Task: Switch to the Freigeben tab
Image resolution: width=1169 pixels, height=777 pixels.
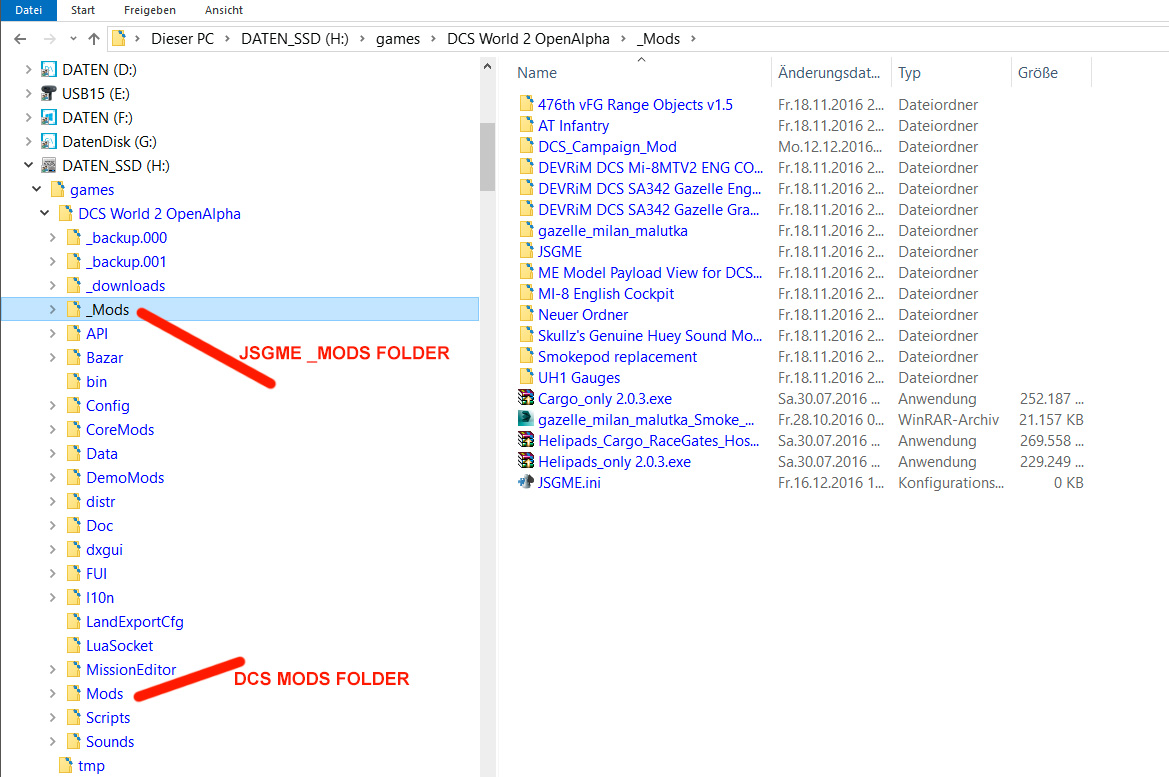Action: tap(149, 10)
